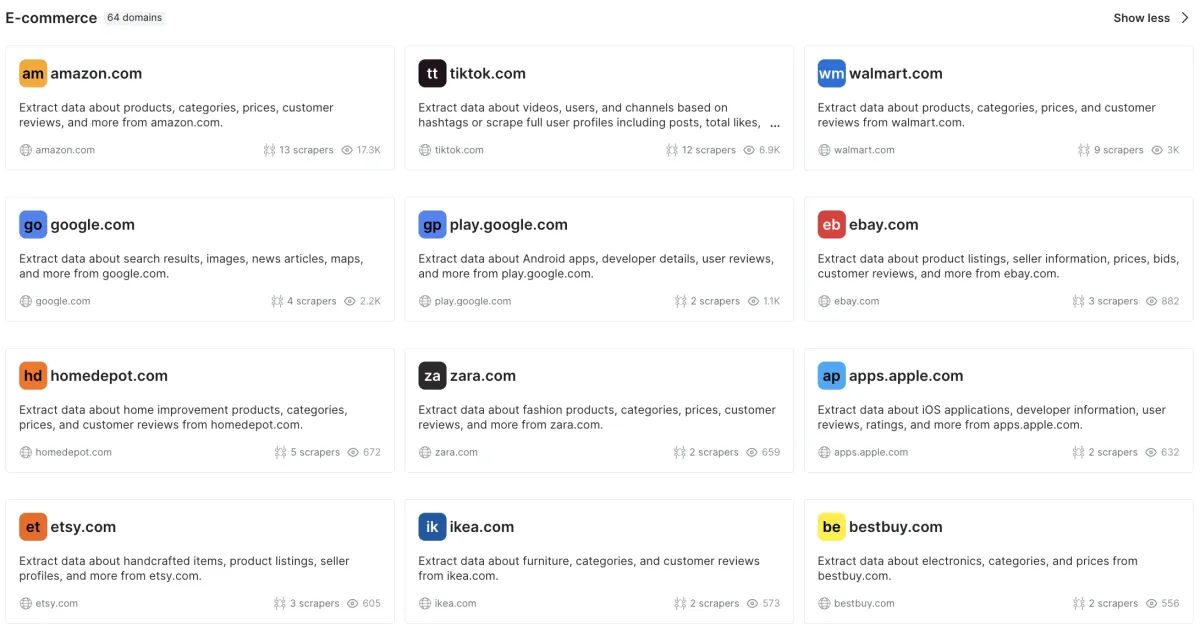The height and width of the screenshot is (632, 1200).
Task: Click '2 scrapers' on zara.com card
Action: pos(714,452)
